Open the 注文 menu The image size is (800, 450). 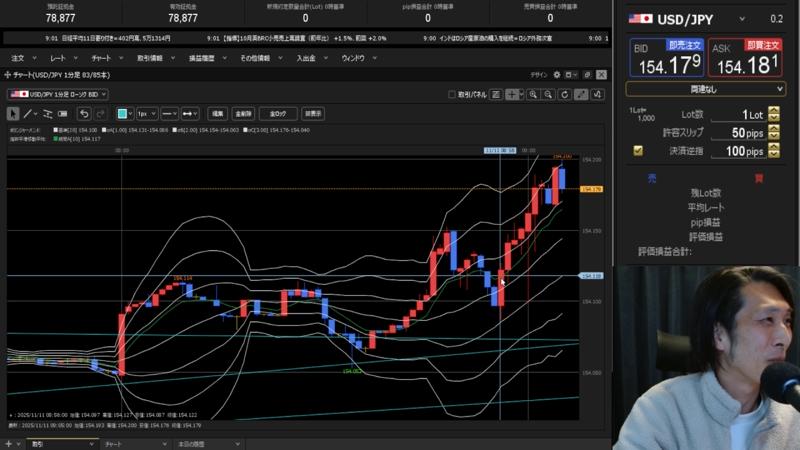[x=17, y=58]
